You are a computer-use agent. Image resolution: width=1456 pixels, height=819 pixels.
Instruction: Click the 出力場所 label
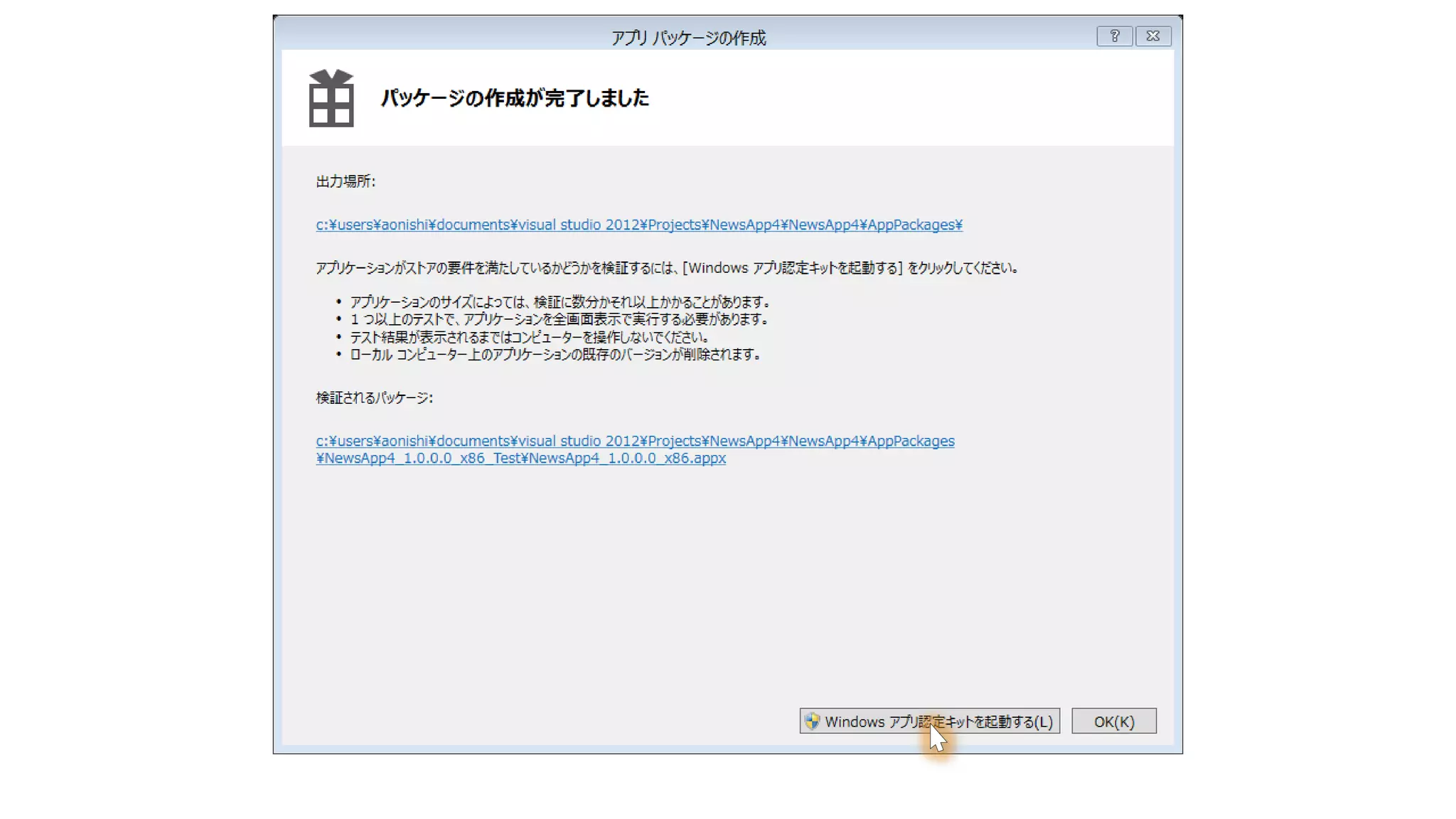pyautogui.click(x=346, y=181)
